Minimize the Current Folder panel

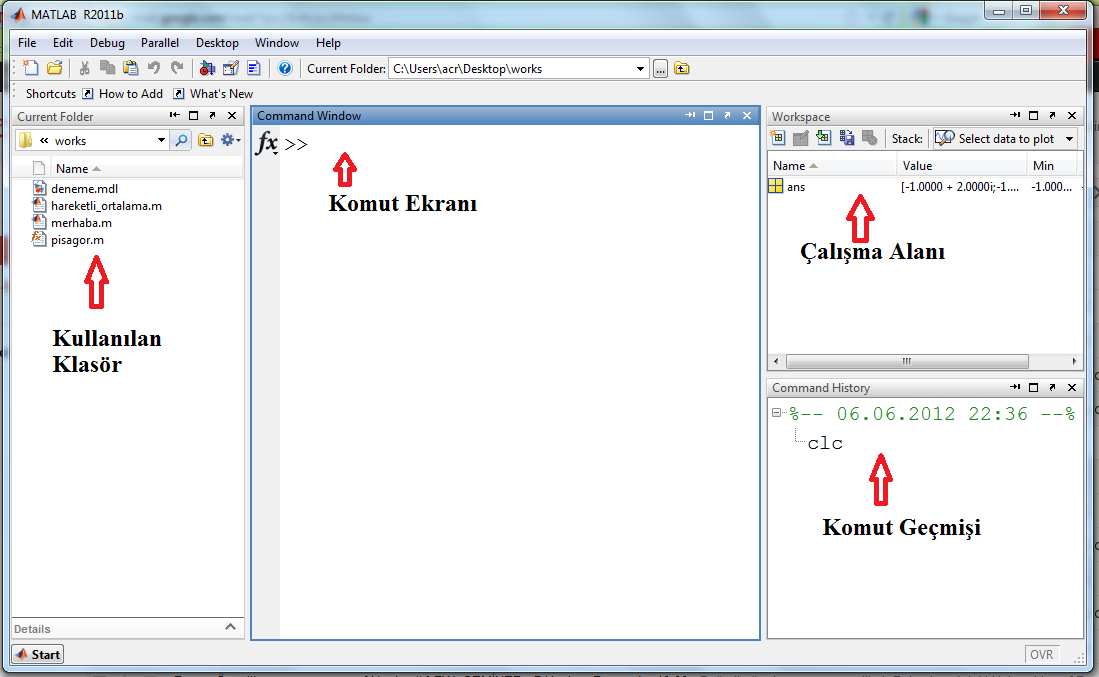pos(175,116)
